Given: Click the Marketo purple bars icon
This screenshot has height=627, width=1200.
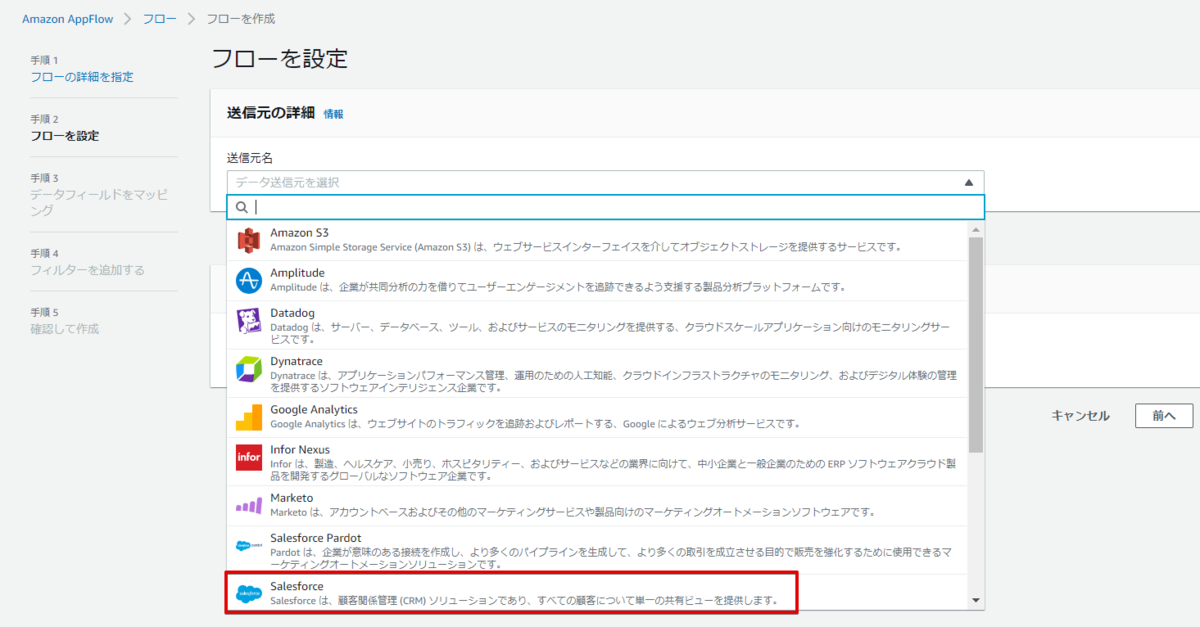Looking at the screenshot, I should [x=248, y=505].
